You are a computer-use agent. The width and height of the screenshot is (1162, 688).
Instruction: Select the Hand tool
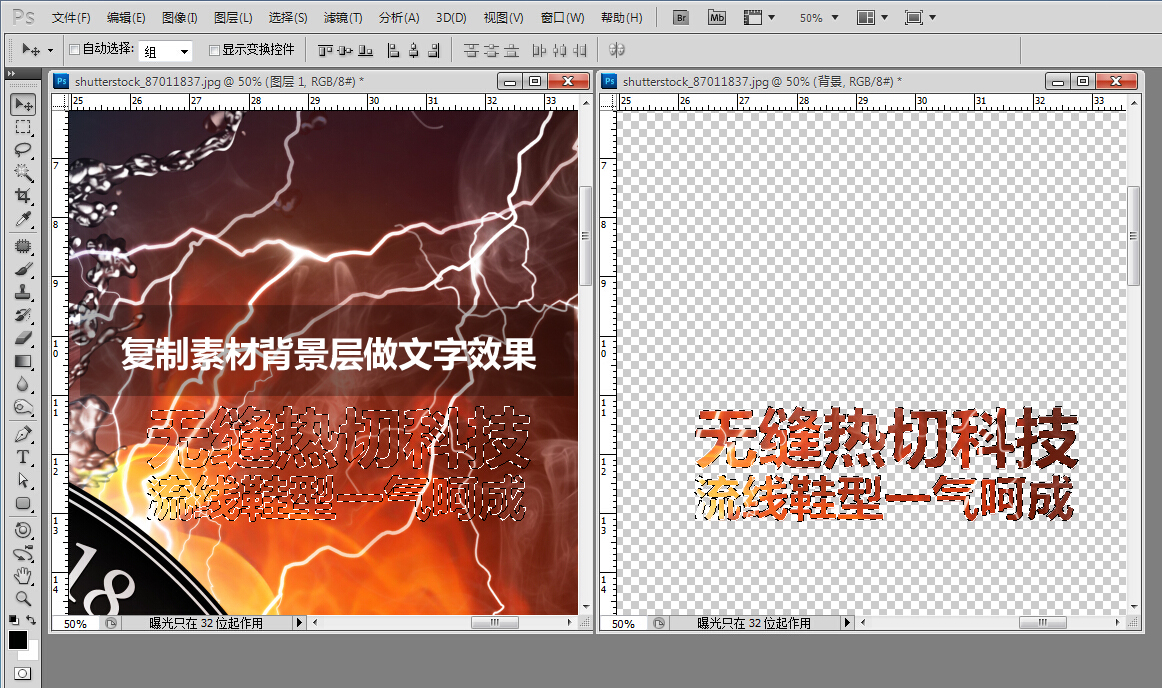(24, 576)
